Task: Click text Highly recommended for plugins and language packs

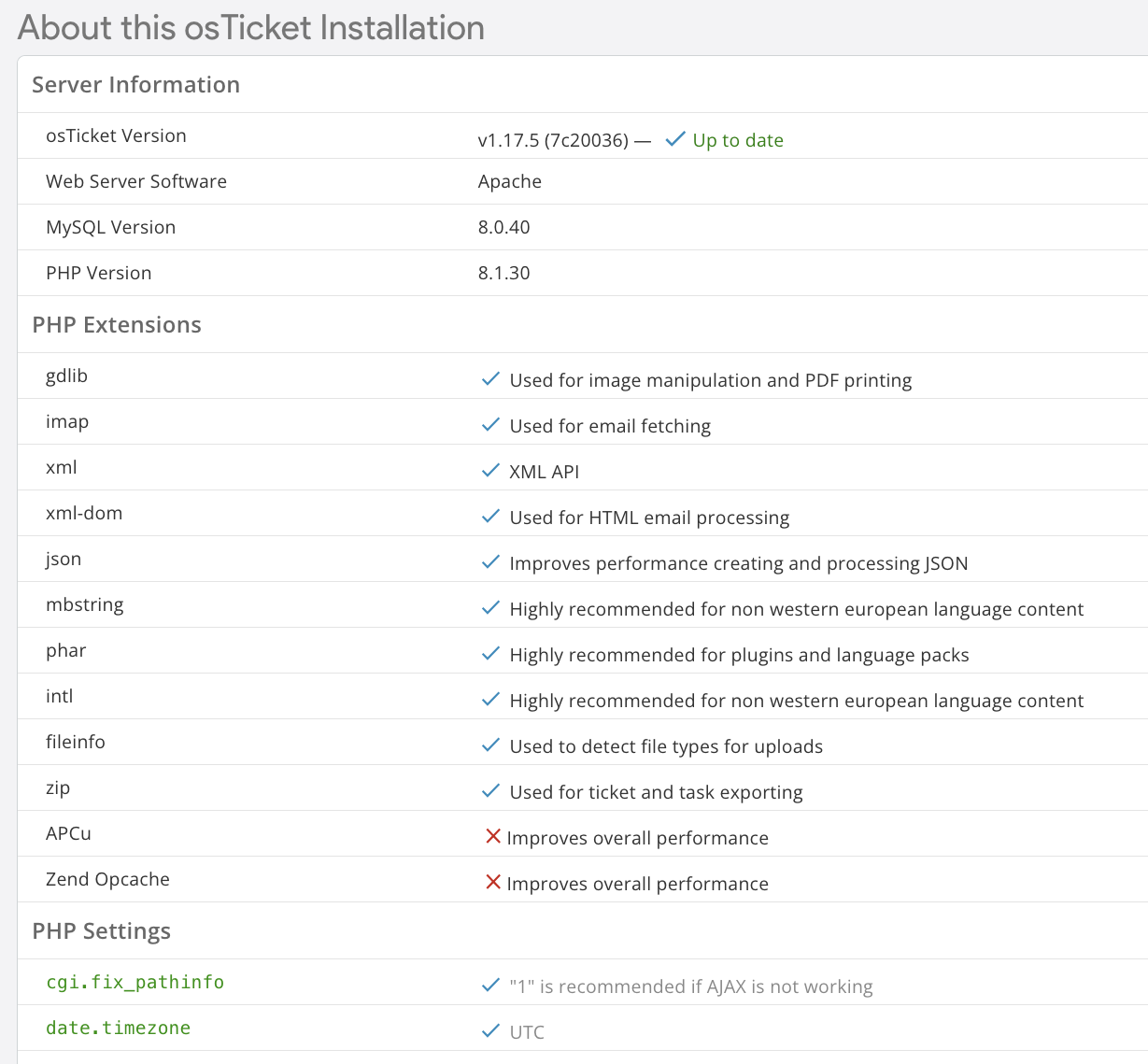Action: pyautogui.click(x=740, y=656)
